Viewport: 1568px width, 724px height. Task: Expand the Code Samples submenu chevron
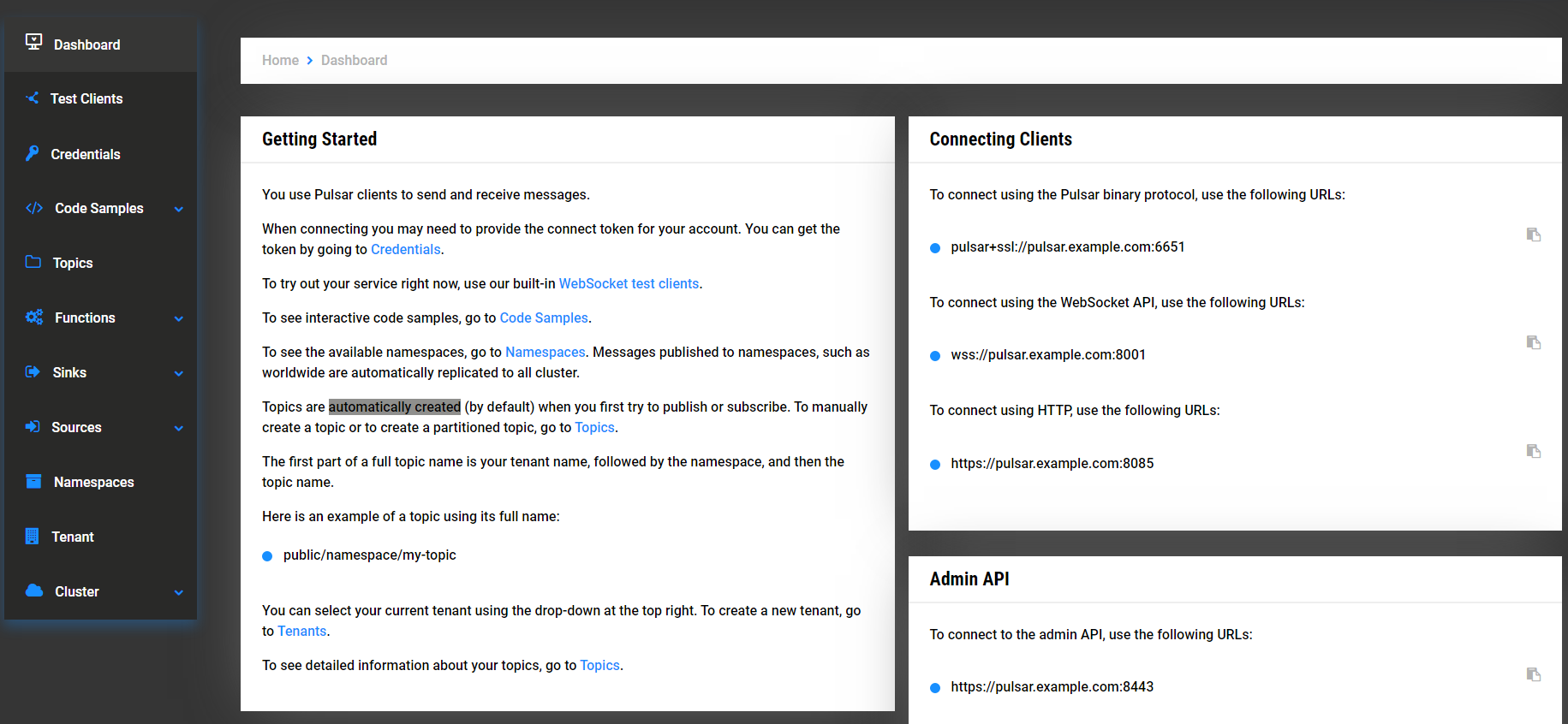179,209
